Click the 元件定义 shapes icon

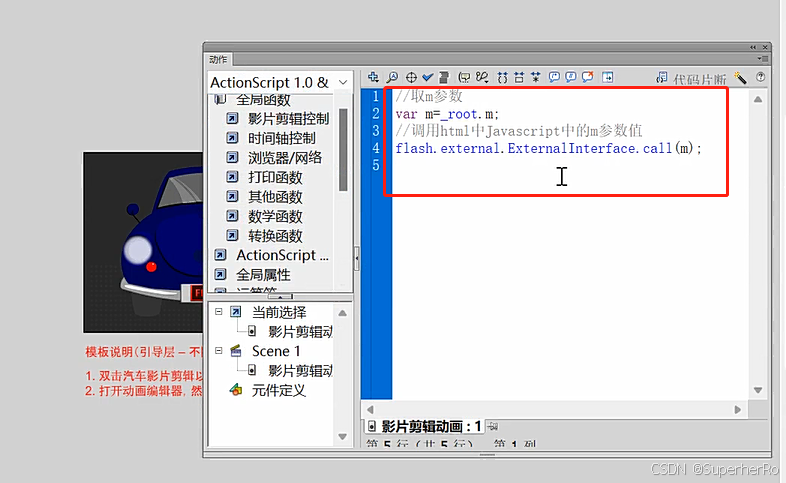coord(236,389)
